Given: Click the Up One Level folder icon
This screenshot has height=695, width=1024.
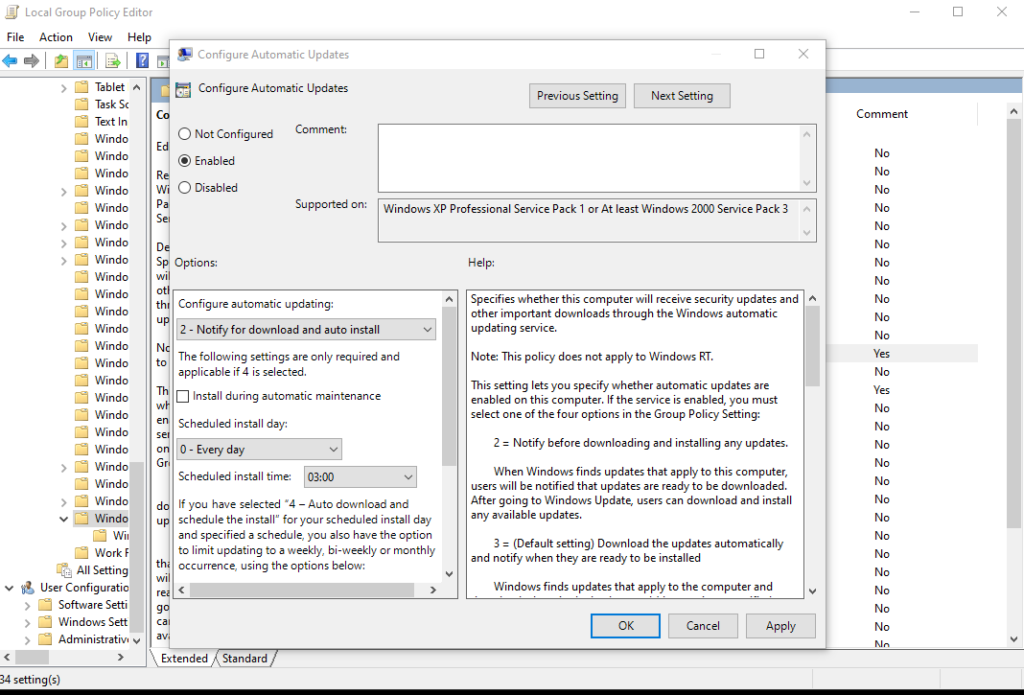Looking at the screenshot, I should click(61, 61).
